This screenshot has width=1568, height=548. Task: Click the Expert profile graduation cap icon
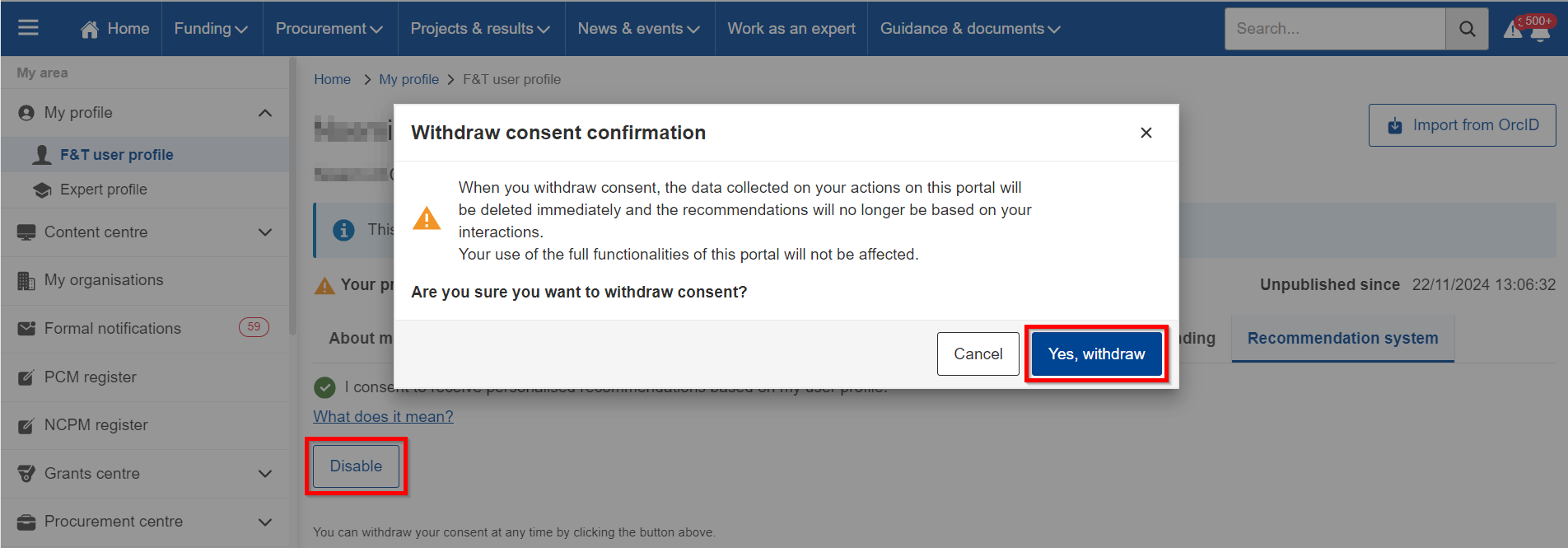(42, 190)
